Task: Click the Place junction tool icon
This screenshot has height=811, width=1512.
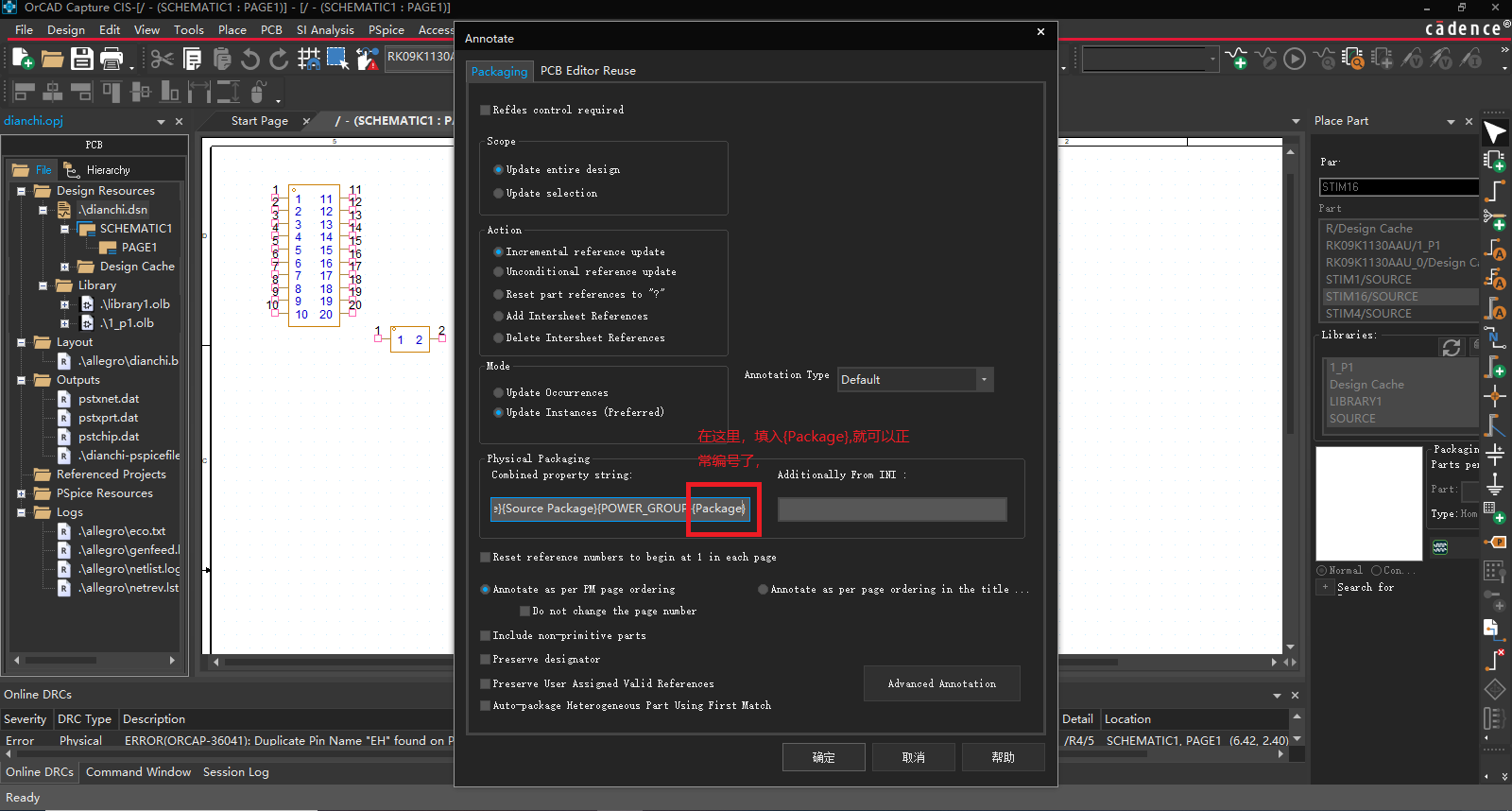Action: pos(1495,395)
